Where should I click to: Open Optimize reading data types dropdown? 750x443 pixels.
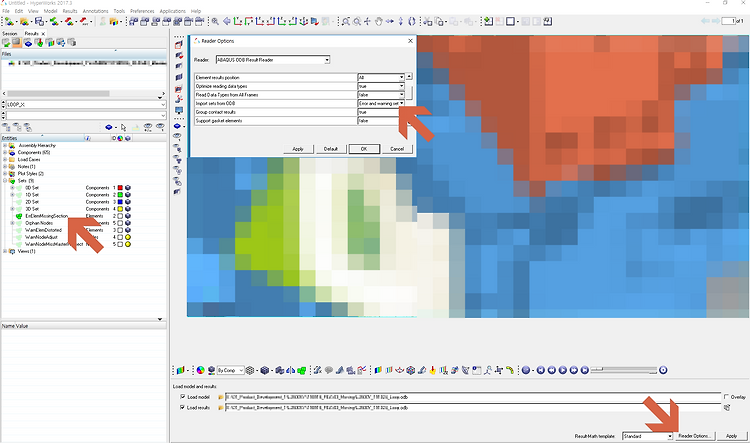pyautogui.click(x=401, y=86)
